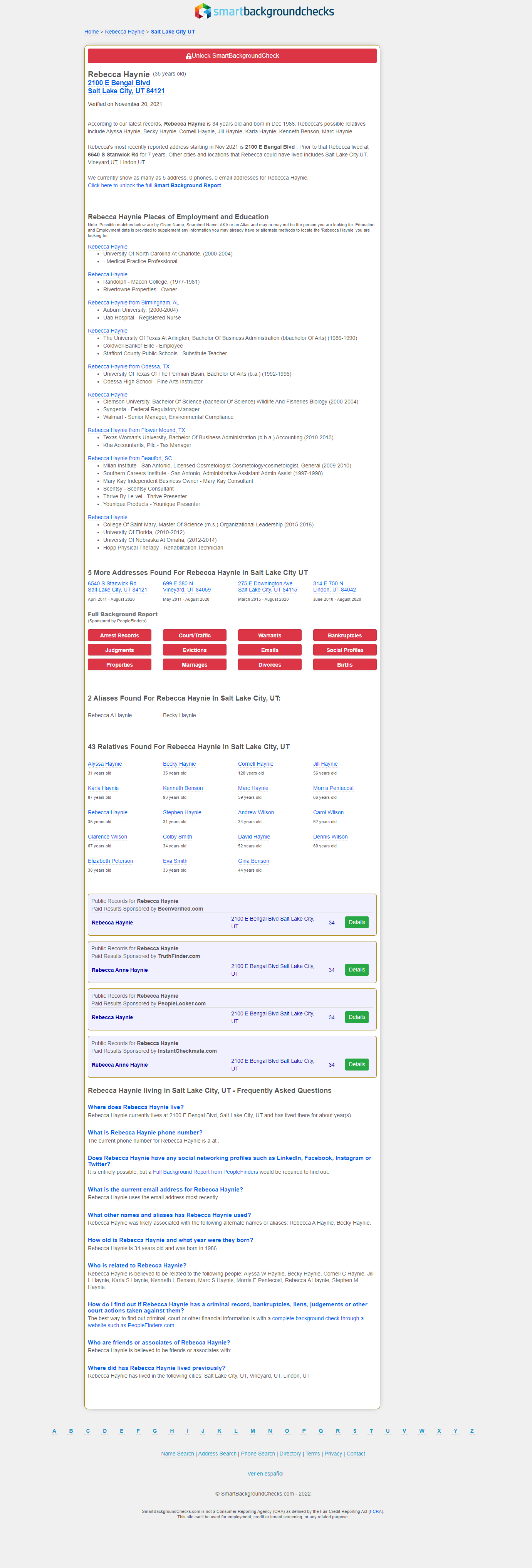
Task: Open Salt Lake City UT breadcrumb
Action: 173,32
